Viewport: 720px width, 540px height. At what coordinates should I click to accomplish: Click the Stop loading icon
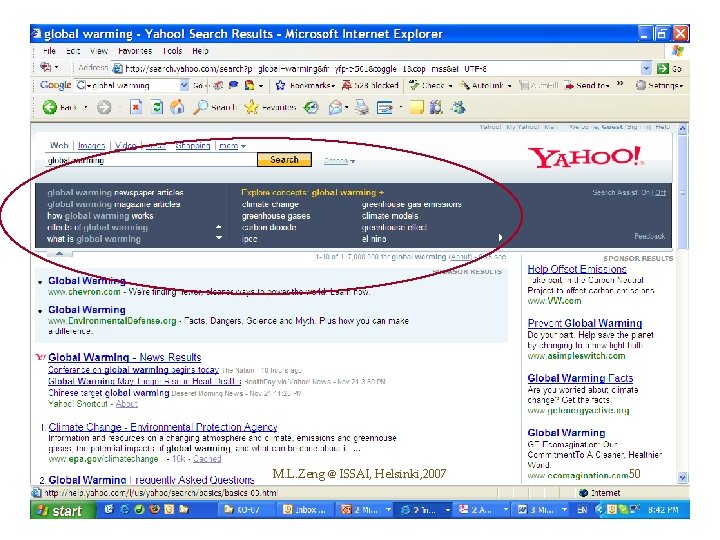(x=135, y=107)
